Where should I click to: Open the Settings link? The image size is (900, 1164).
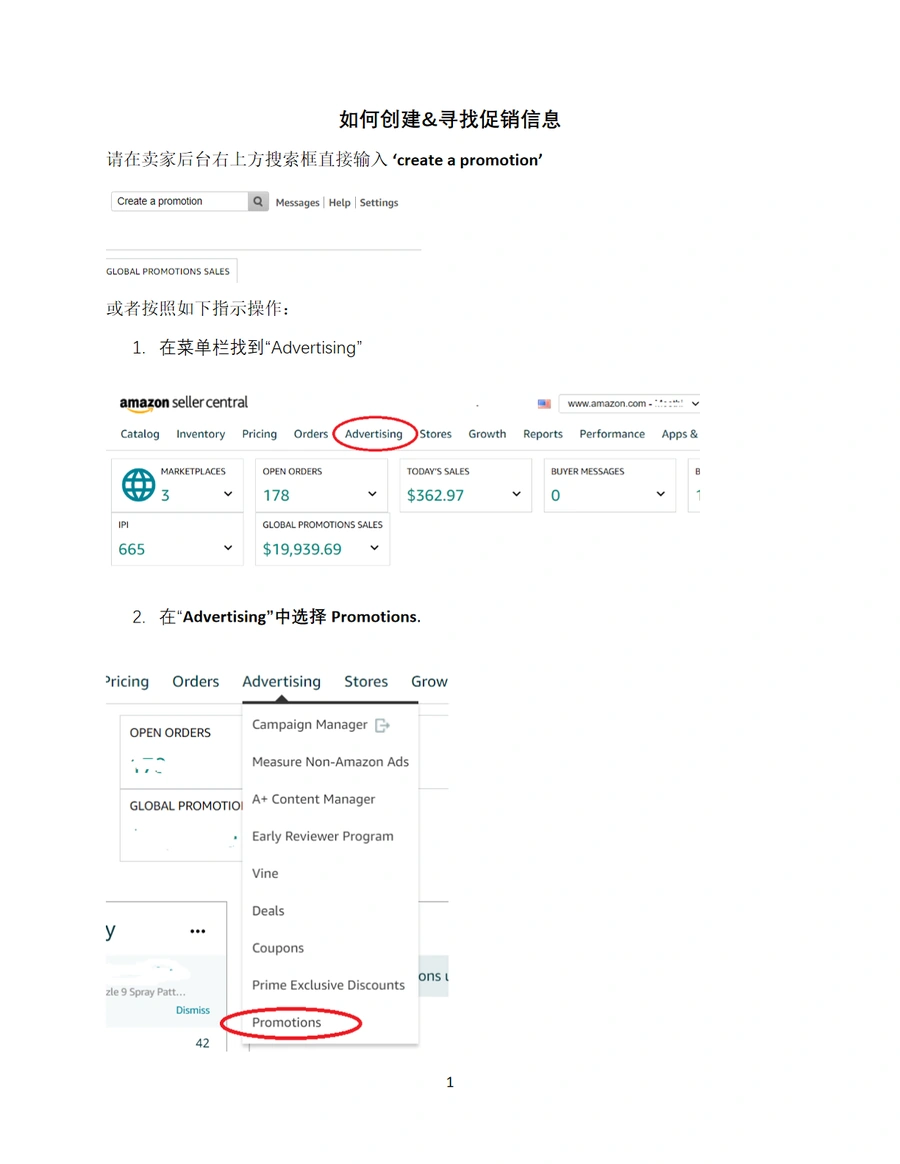pyautogui.click(x=379, y=203)
